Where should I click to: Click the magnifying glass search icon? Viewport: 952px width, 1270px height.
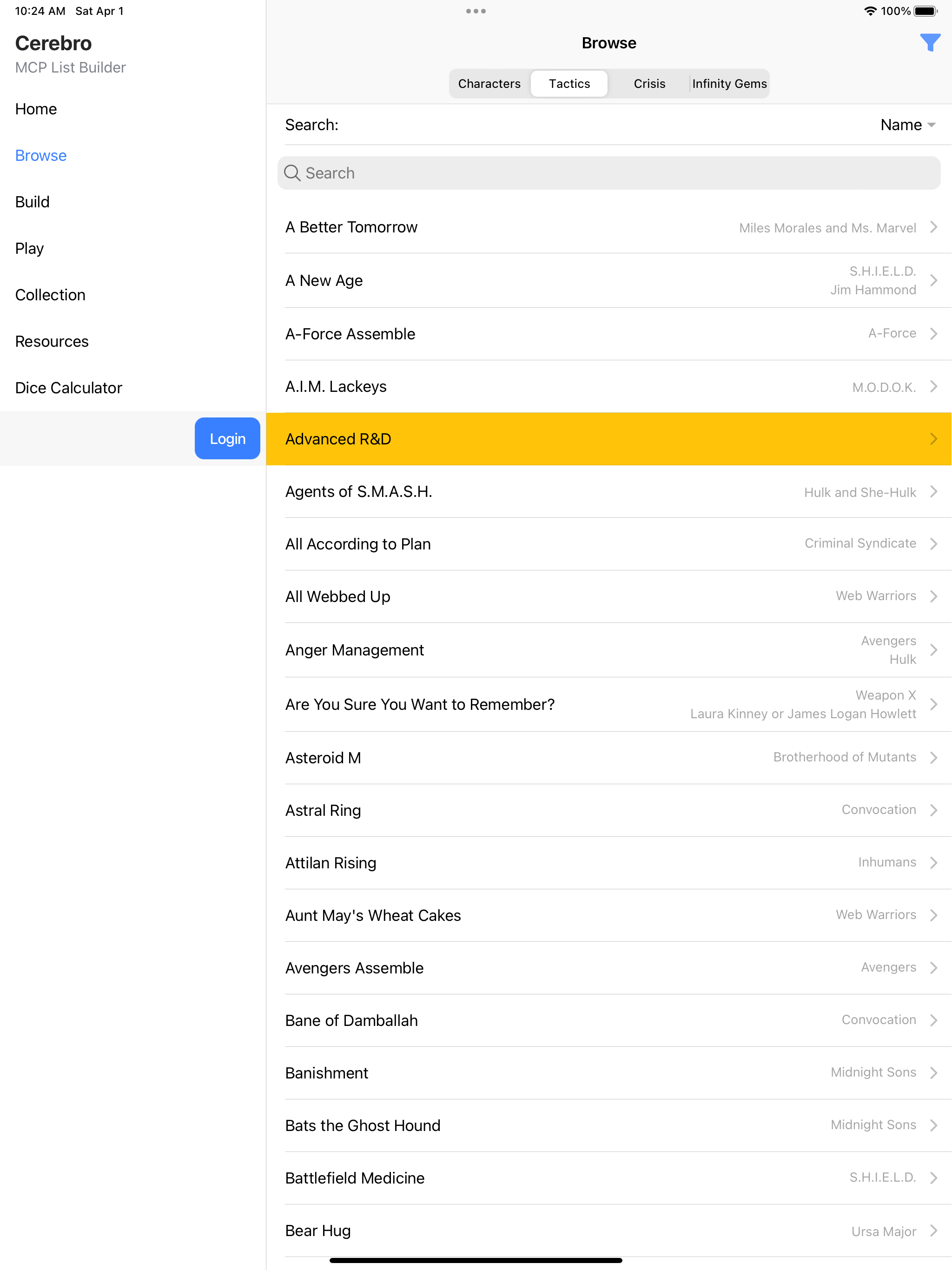coord(292,173)
